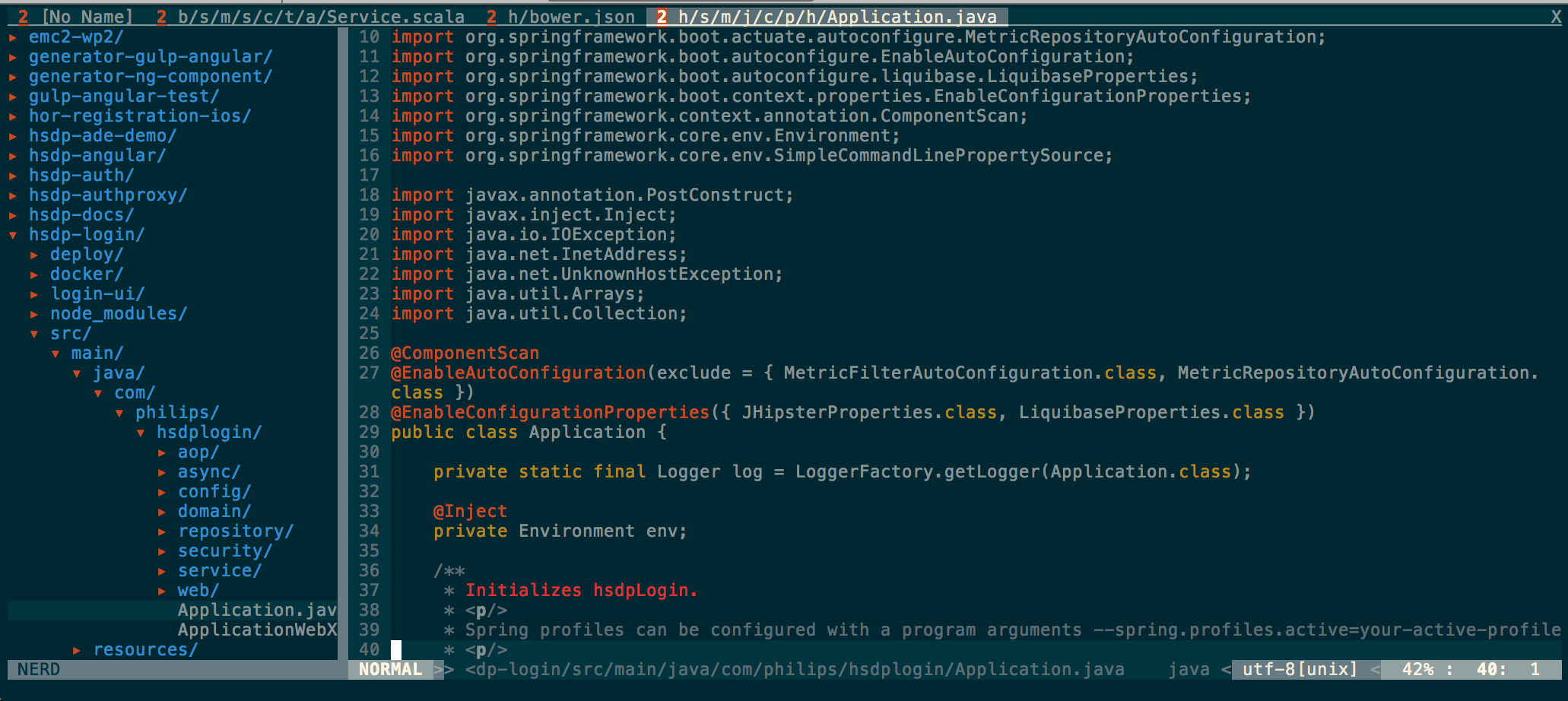Select the Application.java tab
The image size is (1568, 701).
[827, 17]
